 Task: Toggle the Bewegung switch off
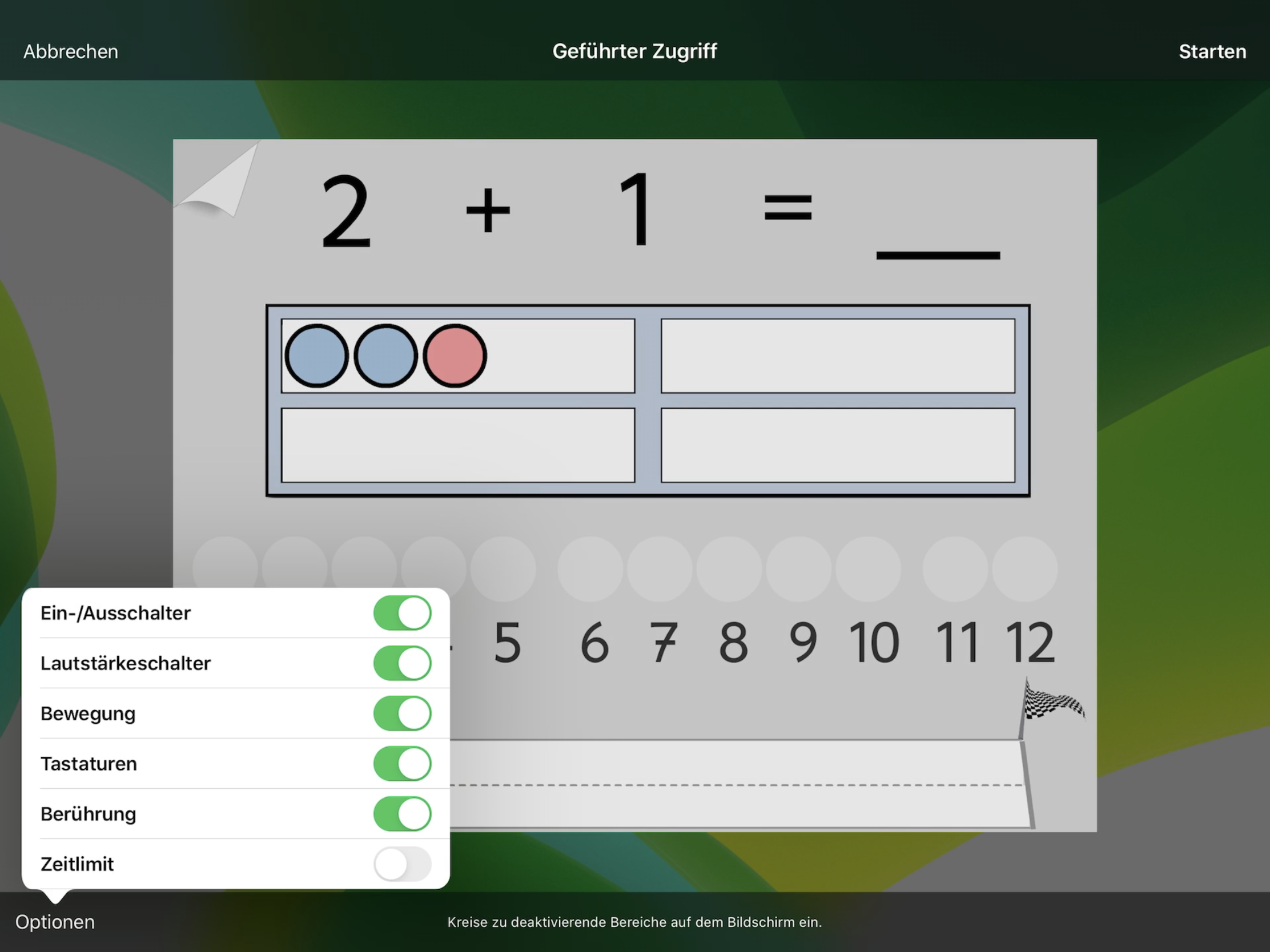402,713
